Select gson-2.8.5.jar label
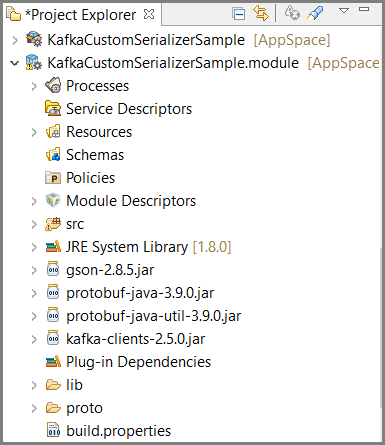 pos(110,270)
